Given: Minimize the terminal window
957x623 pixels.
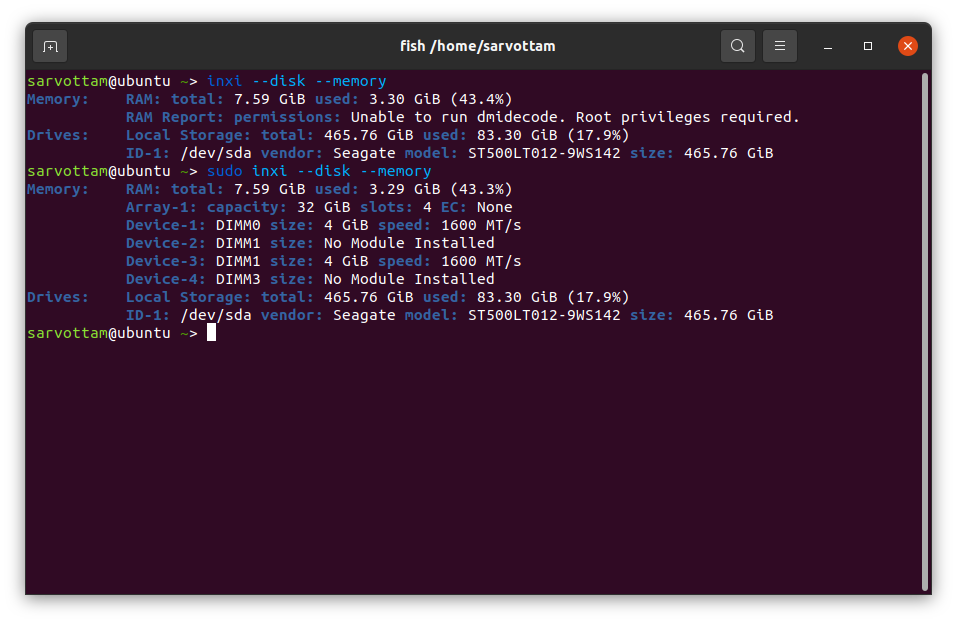Looking at the screenshot, I should coord(828,47).
